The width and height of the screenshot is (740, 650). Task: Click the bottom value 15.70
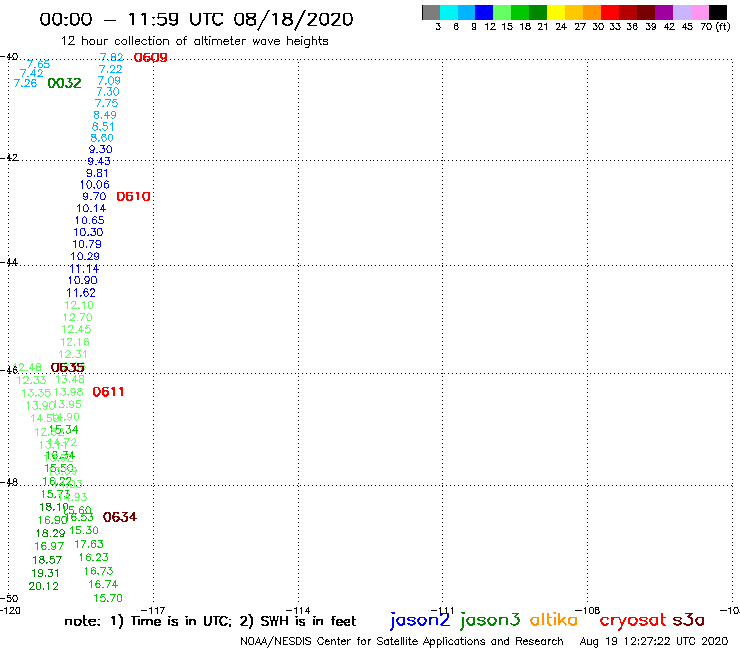pos(108,598)
